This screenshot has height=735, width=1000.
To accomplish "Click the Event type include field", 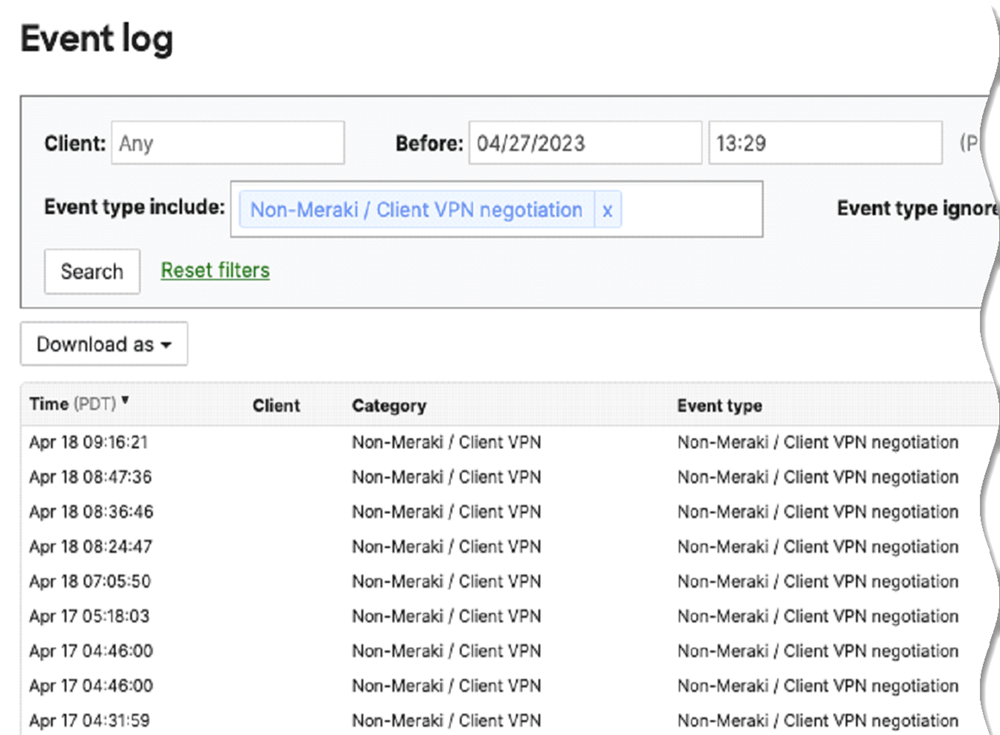I will 690,209.
